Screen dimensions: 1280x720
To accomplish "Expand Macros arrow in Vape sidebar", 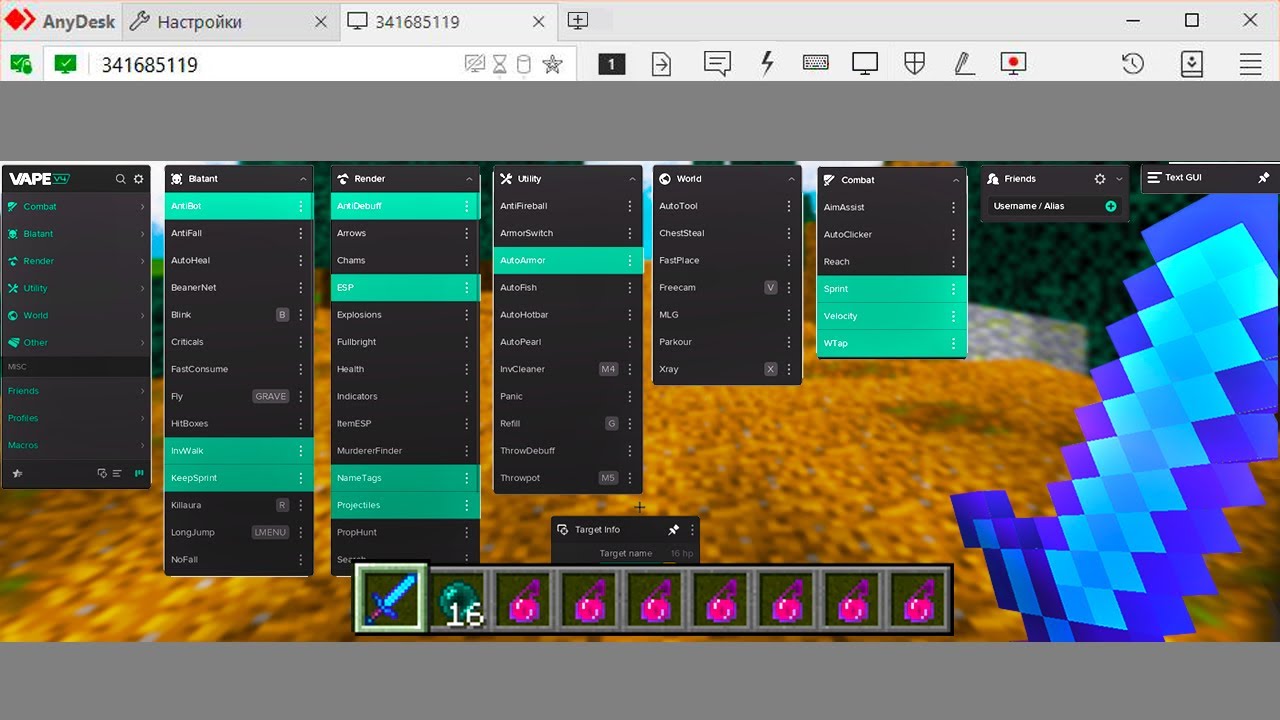I will click(x=143, y=445).
